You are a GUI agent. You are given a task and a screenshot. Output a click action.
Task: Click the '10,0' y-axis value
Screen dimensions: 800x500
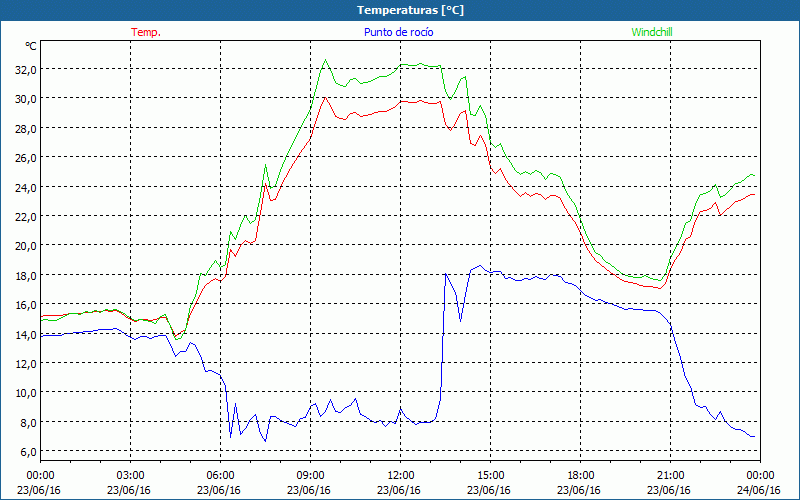26,393
